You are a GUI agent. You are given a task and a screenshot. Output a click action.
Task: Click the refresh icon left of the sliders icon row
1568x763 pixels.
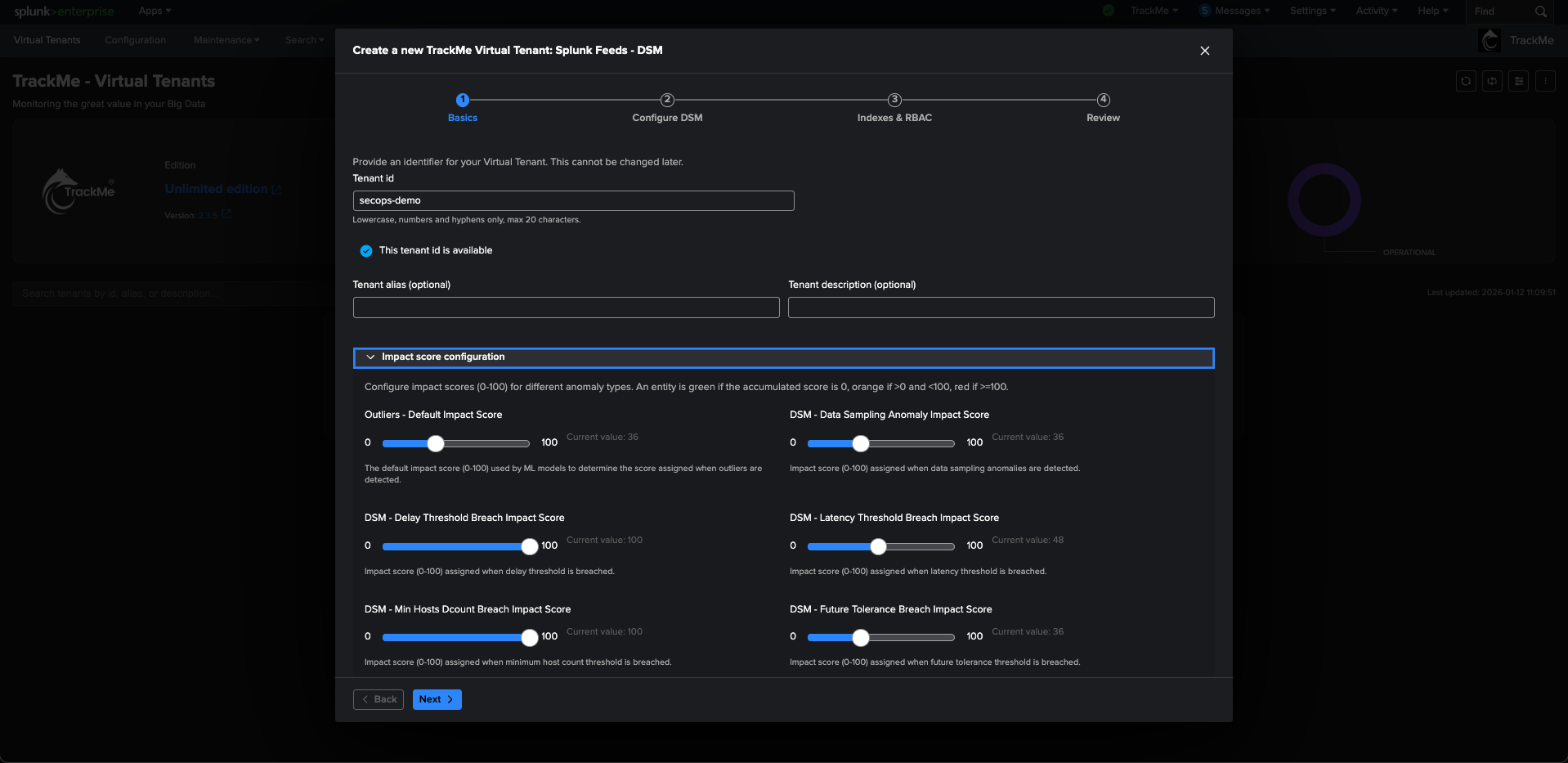[x=1466, y=81]
